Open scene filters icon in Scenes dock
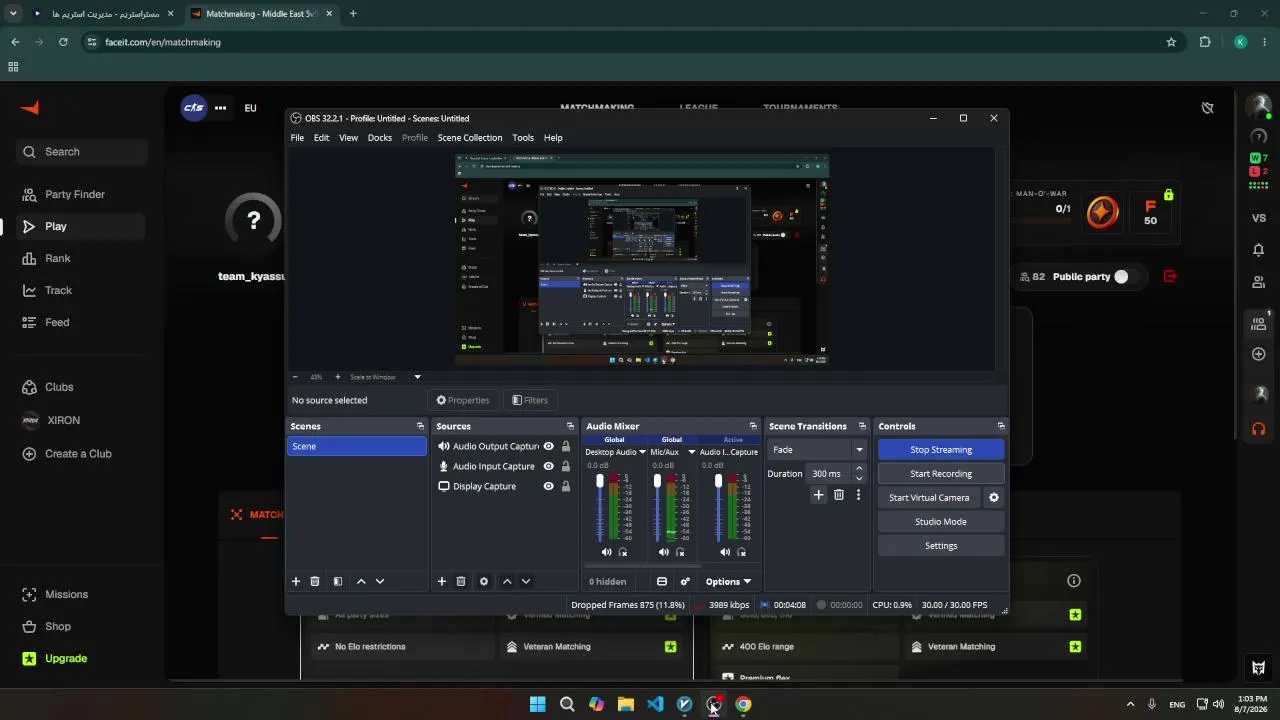 coord(338,581)
